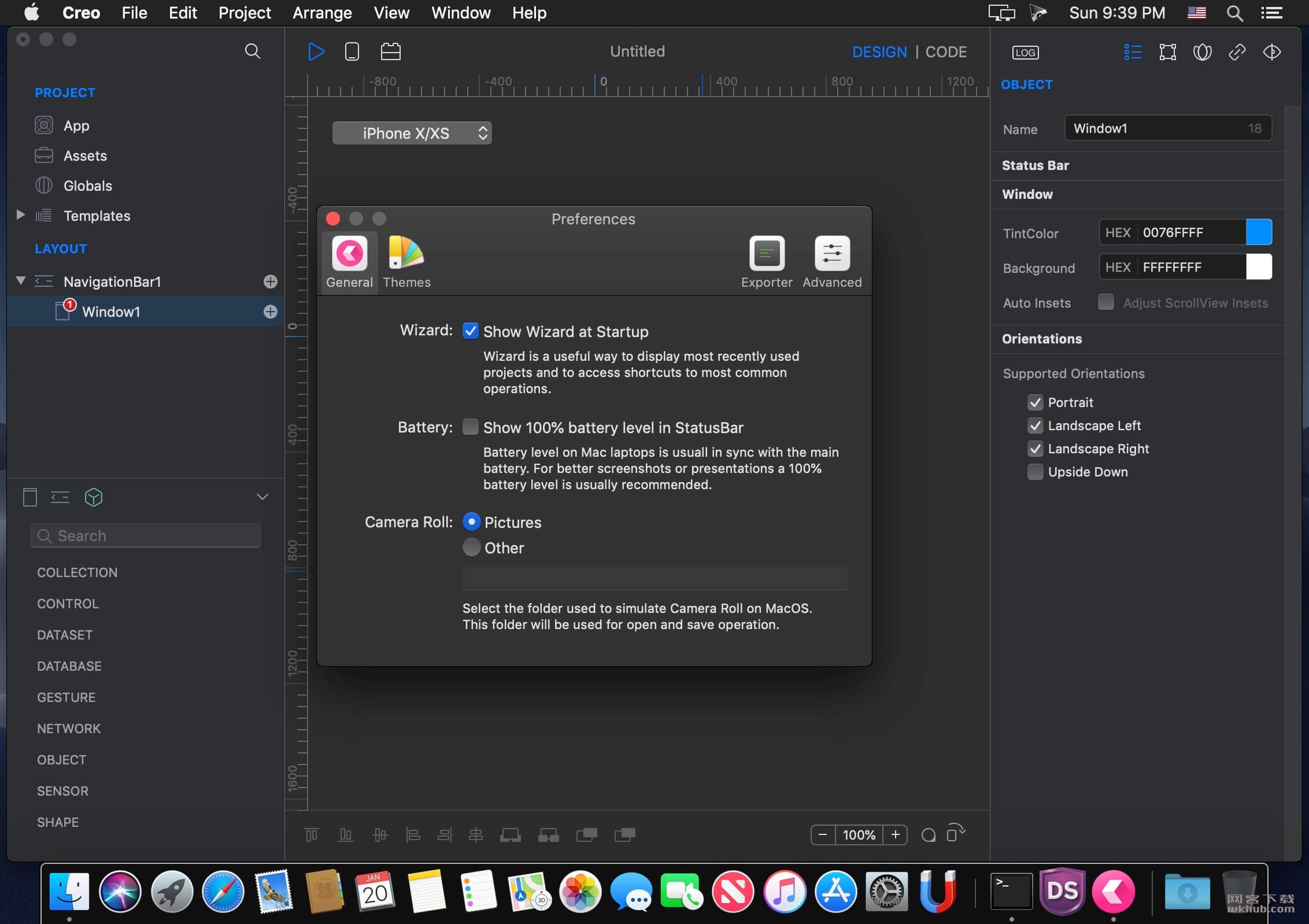Select Pictures for Camera Roll

[x=471, y=522]
